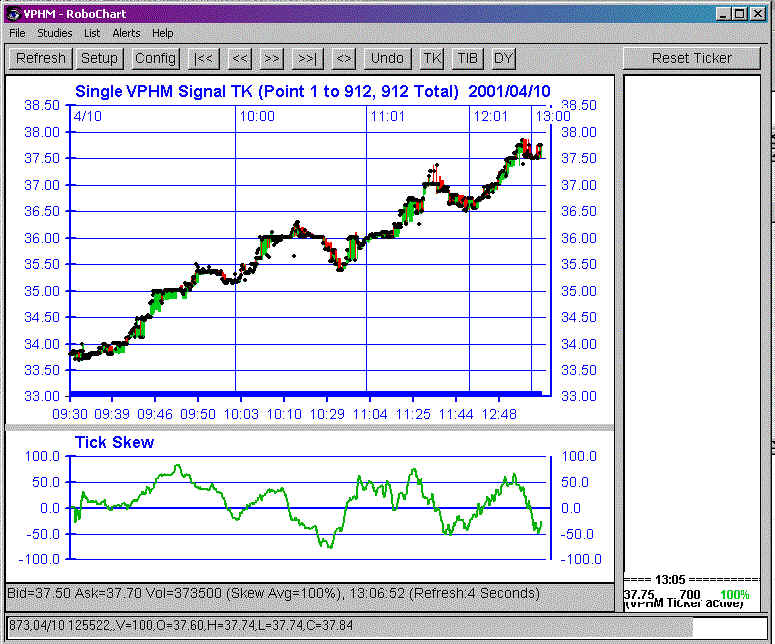Screen dimensions: 775x644
Task: Click the Undo button
Action: 387,58
